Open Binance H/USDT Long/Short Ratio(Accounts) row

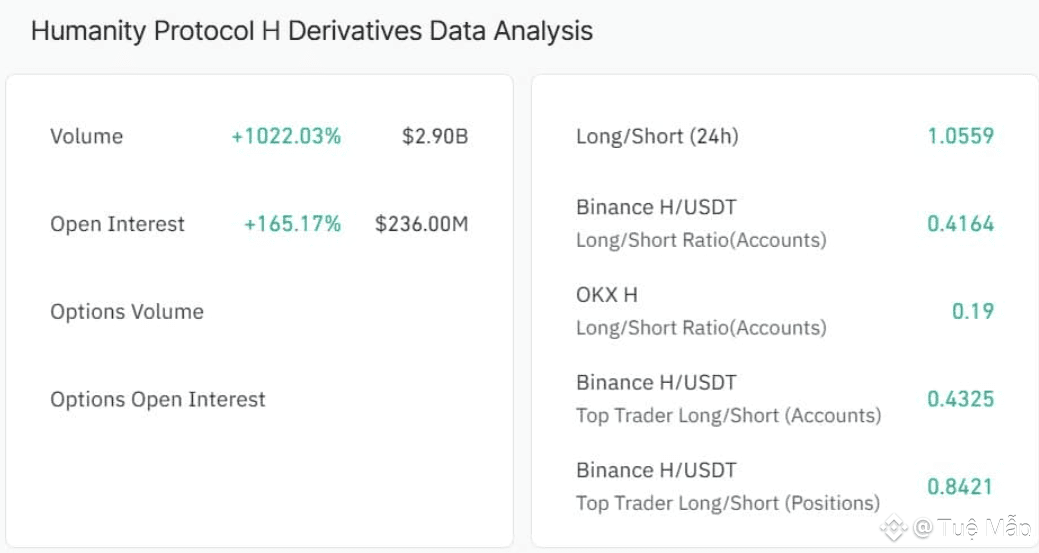(701, 223)
